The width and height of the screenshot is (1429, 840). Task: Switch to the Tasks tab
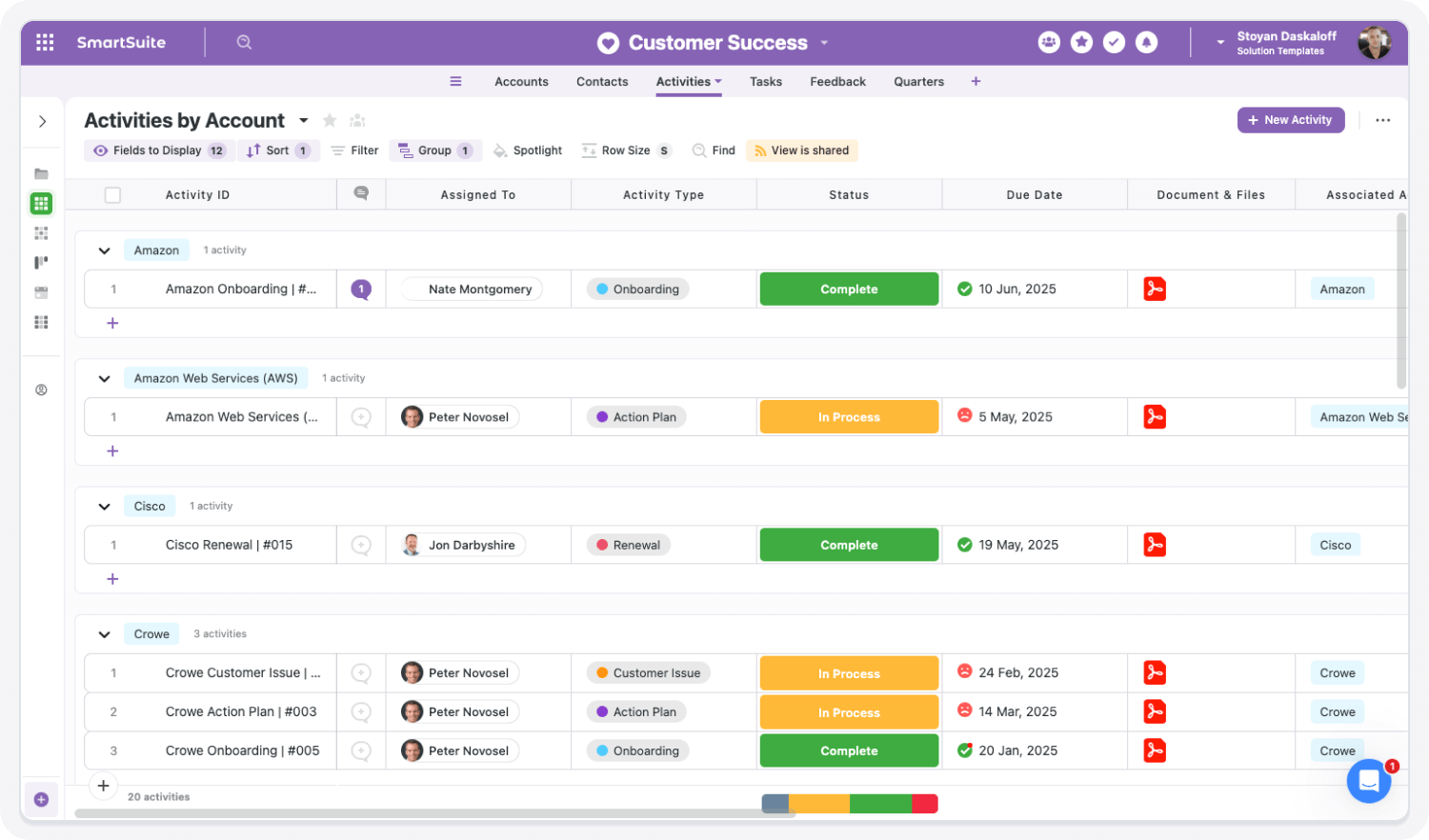pos(766,82)
